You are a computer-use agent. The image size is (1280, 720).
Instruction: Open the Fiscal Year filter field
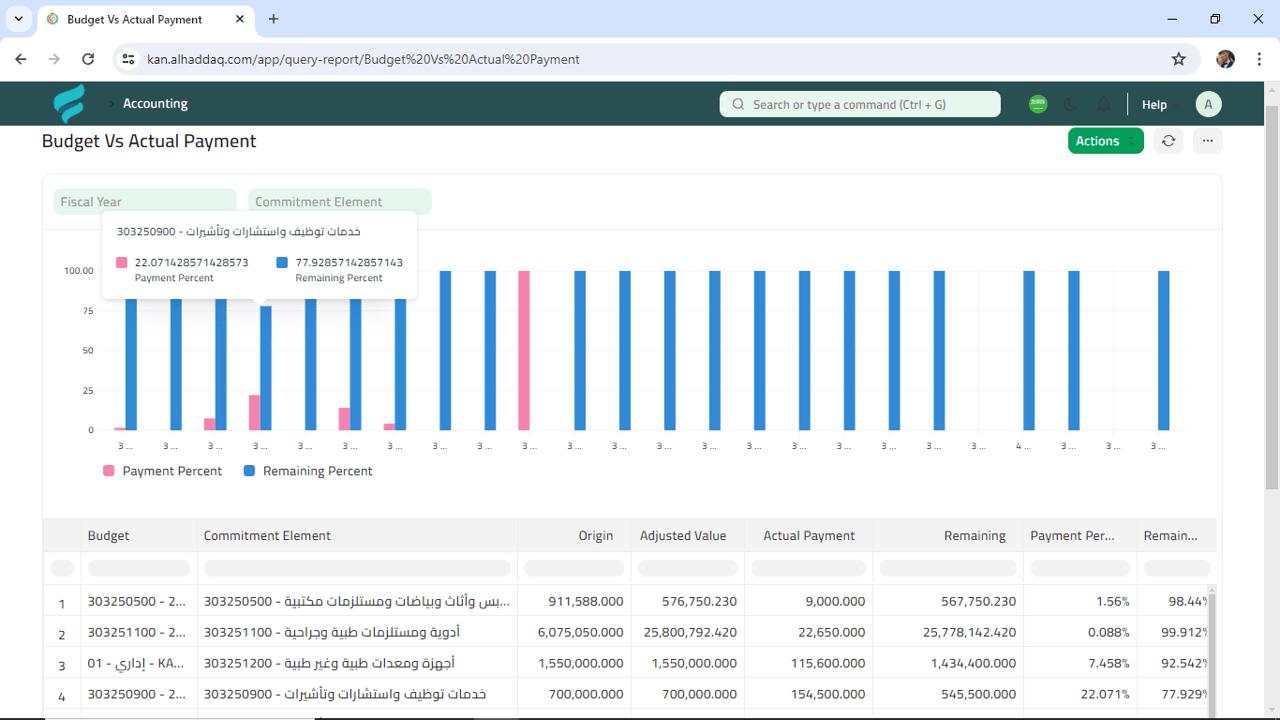(x=145, y=201)
